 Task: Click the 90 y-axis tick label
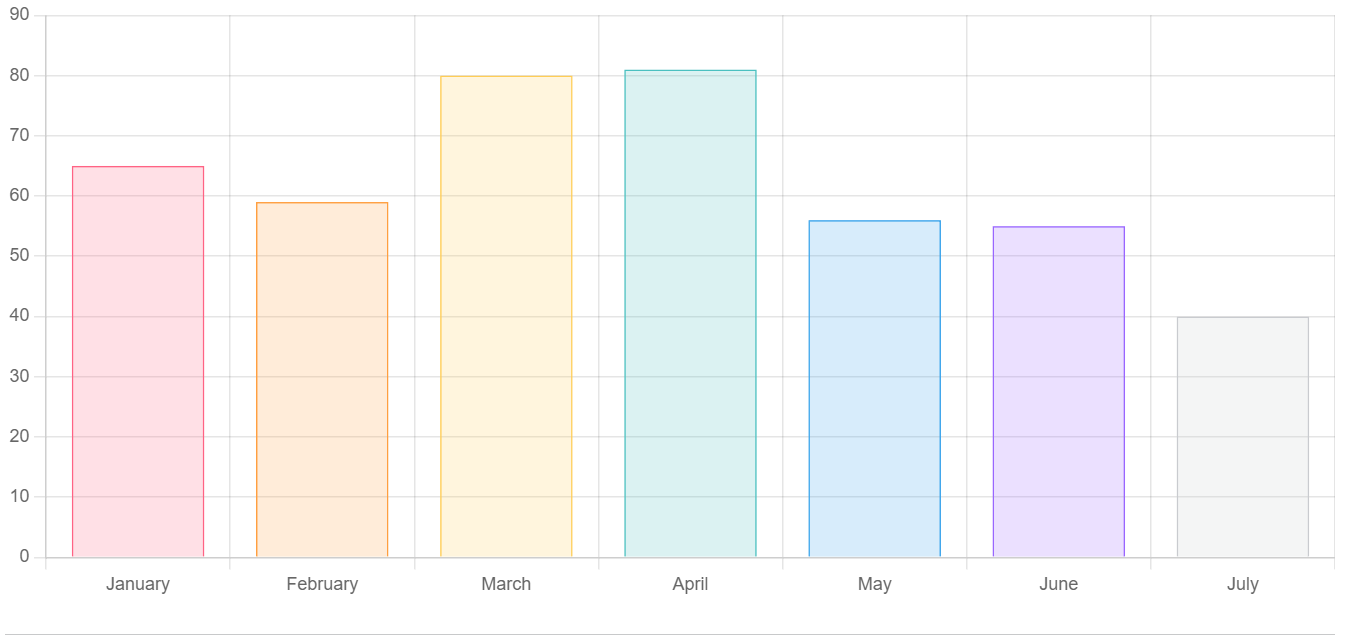coord(20,15)
